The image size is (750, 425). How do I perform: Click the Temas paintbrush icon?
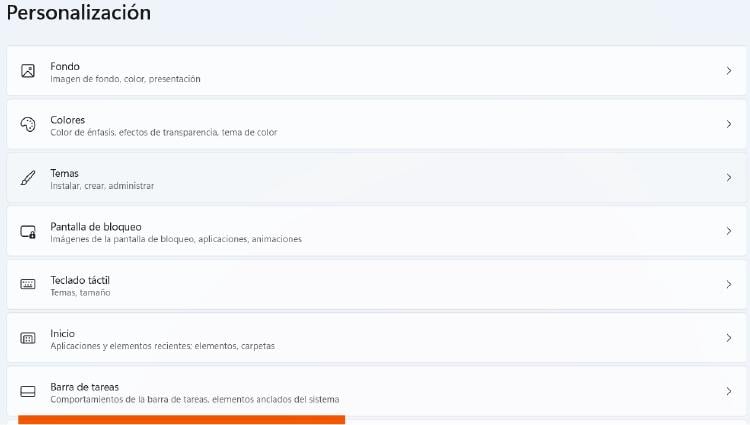click(28, 178)
